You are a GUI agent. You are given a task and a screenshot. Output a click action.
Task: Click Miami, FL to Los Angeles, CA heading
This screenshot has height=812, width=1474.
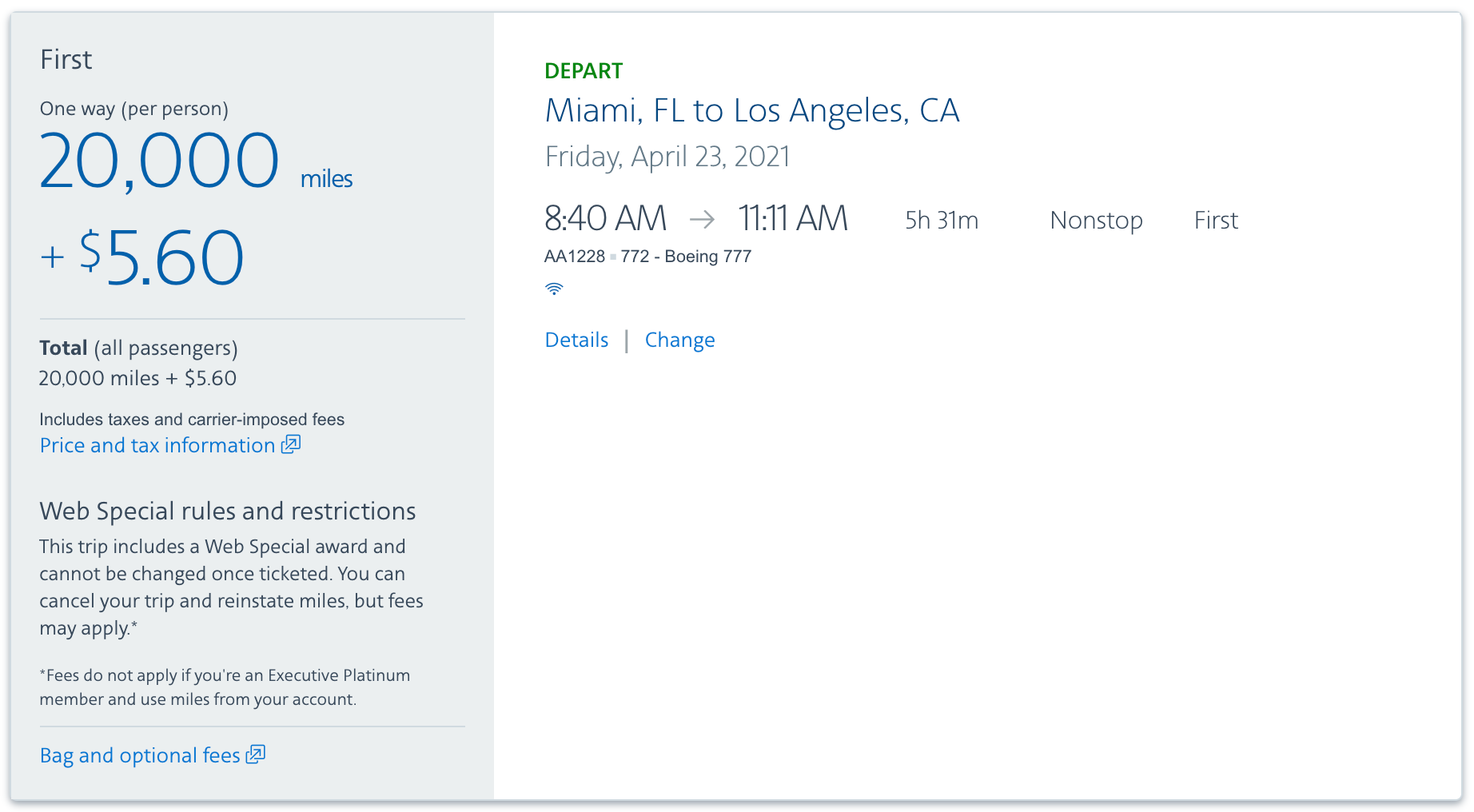point(751,110)
